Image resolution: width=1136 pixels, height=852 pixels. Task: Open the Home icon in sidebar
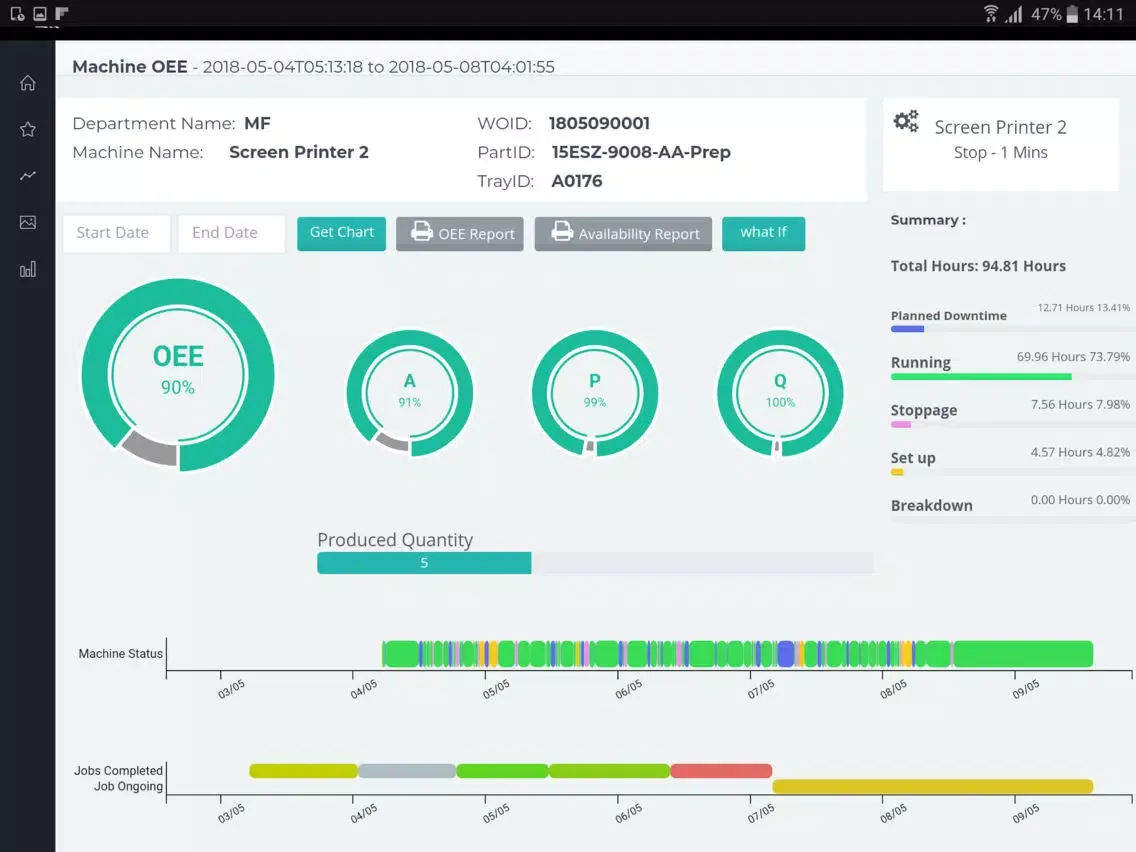click(28, 83)
